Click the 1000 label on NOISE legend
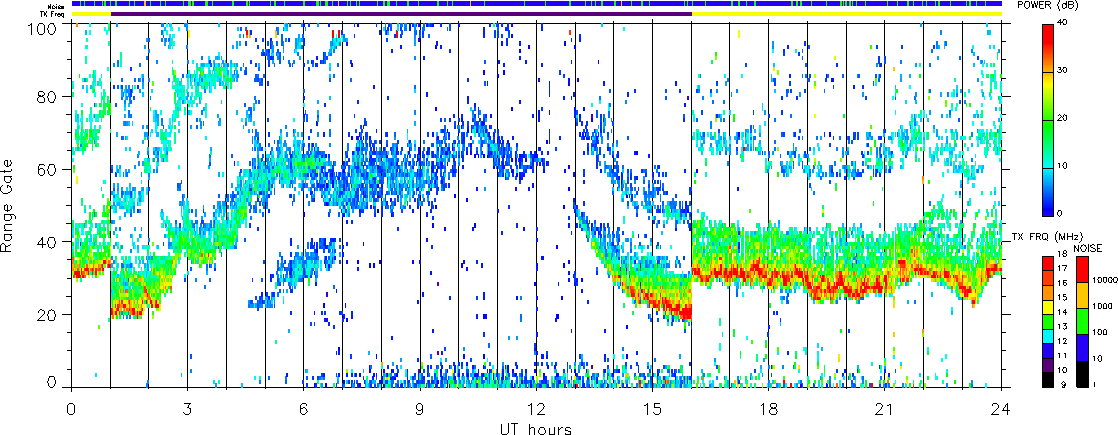The height and width of the screenshot is (435, 1118). [x=1102, y=307]
